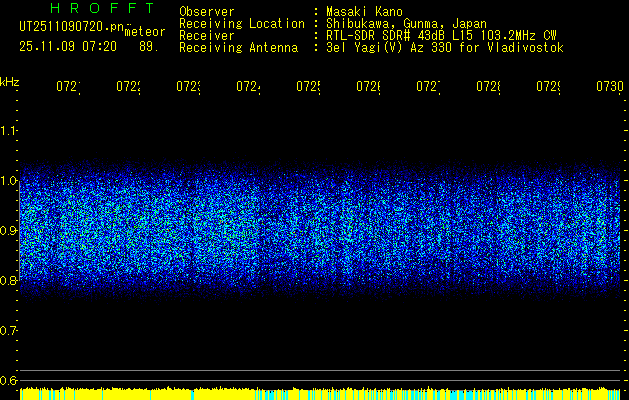This screenshot has height=400, width=629.
Task: Click the yellow signal level bar graph
Action: [320, 393]
